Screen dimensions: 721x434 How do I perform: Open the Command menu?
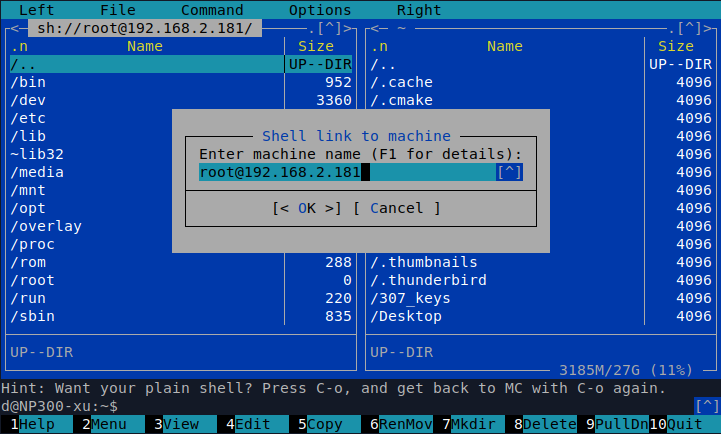pos(211,10)
